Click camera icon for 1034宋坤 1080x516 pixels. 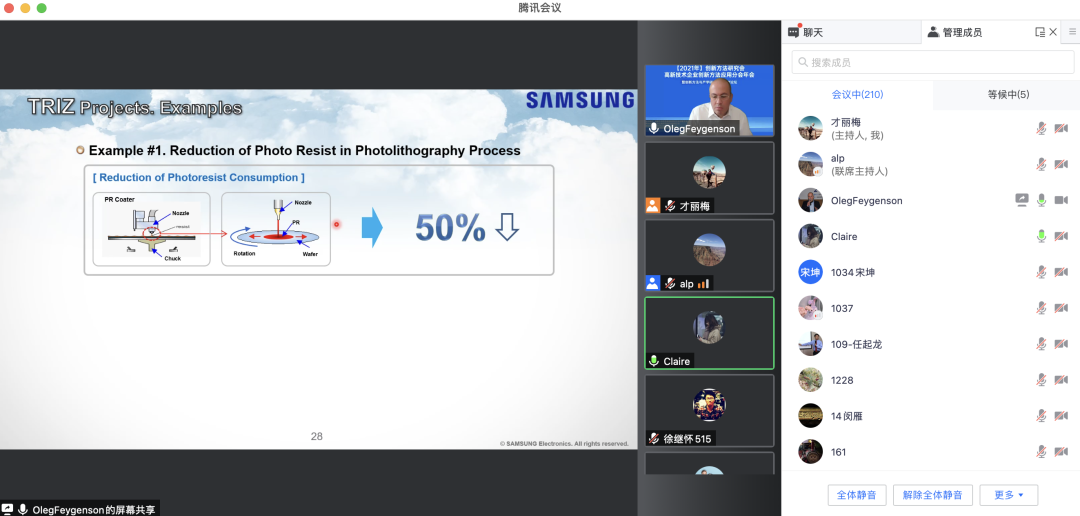[1061, 272]
